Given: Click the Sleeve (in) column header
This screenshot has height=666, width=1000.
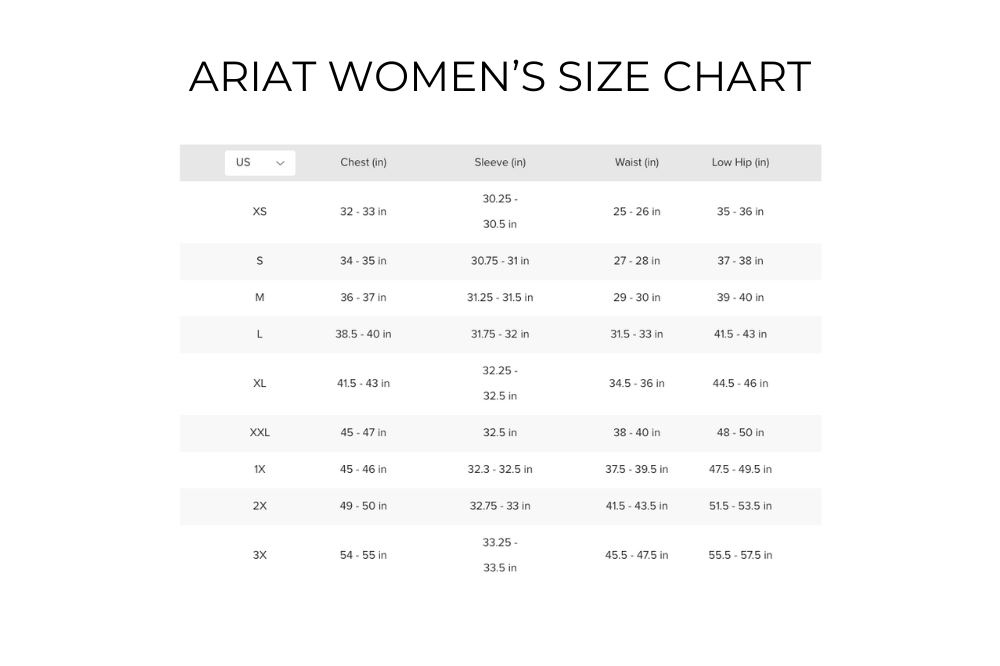Looking at the screenshot, I should [x=500, y=162].
